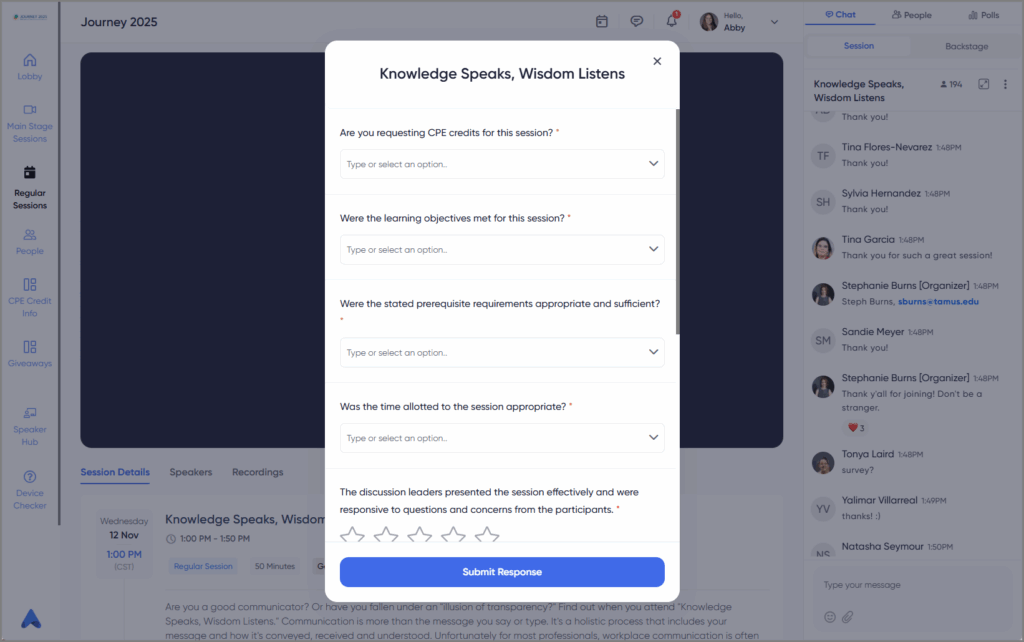
Task: Open the time allotted appropriate dropdown
Action: point(502,438)
